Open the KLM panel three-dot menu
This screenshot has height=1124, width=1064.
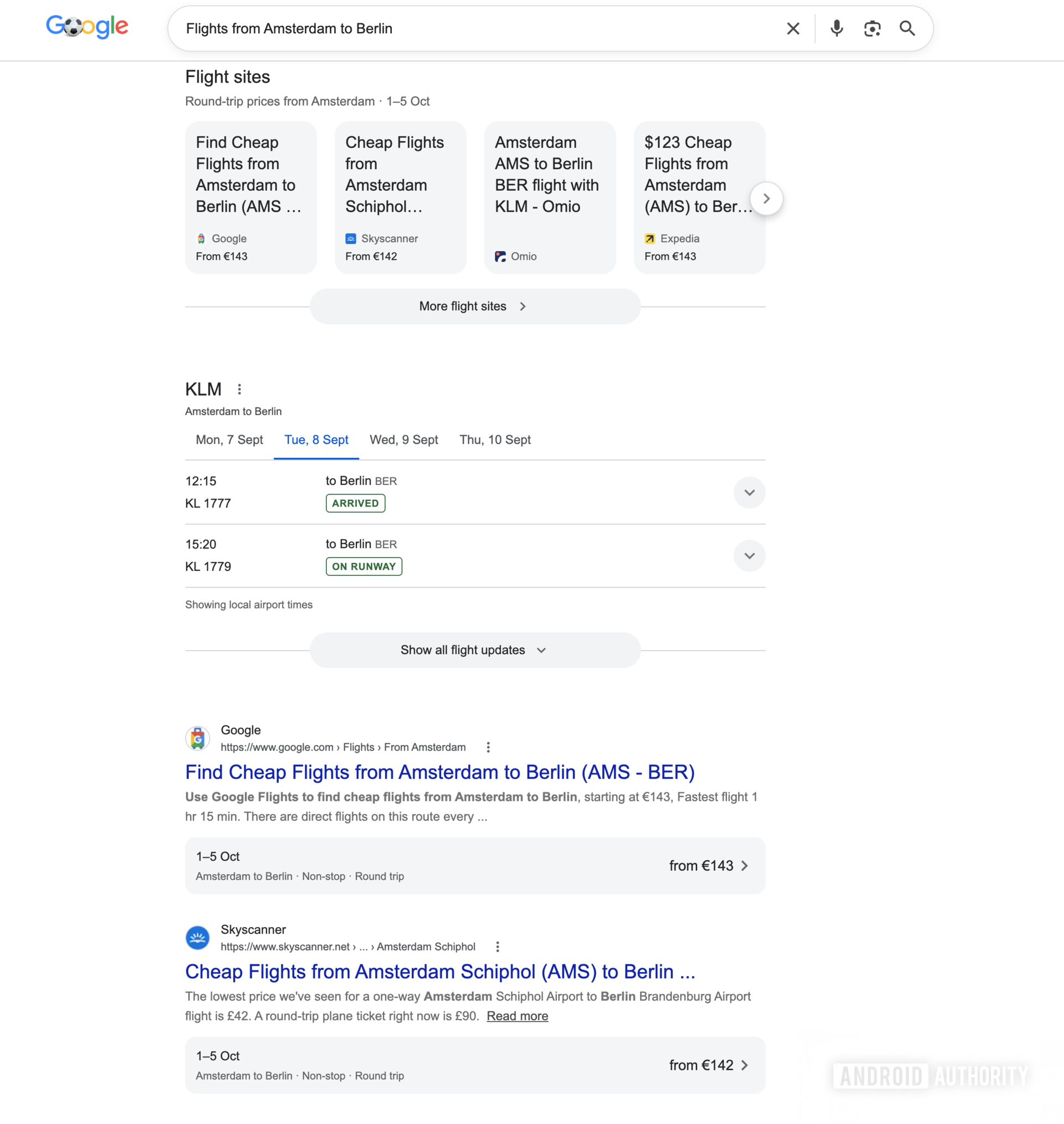click(239, 389)
